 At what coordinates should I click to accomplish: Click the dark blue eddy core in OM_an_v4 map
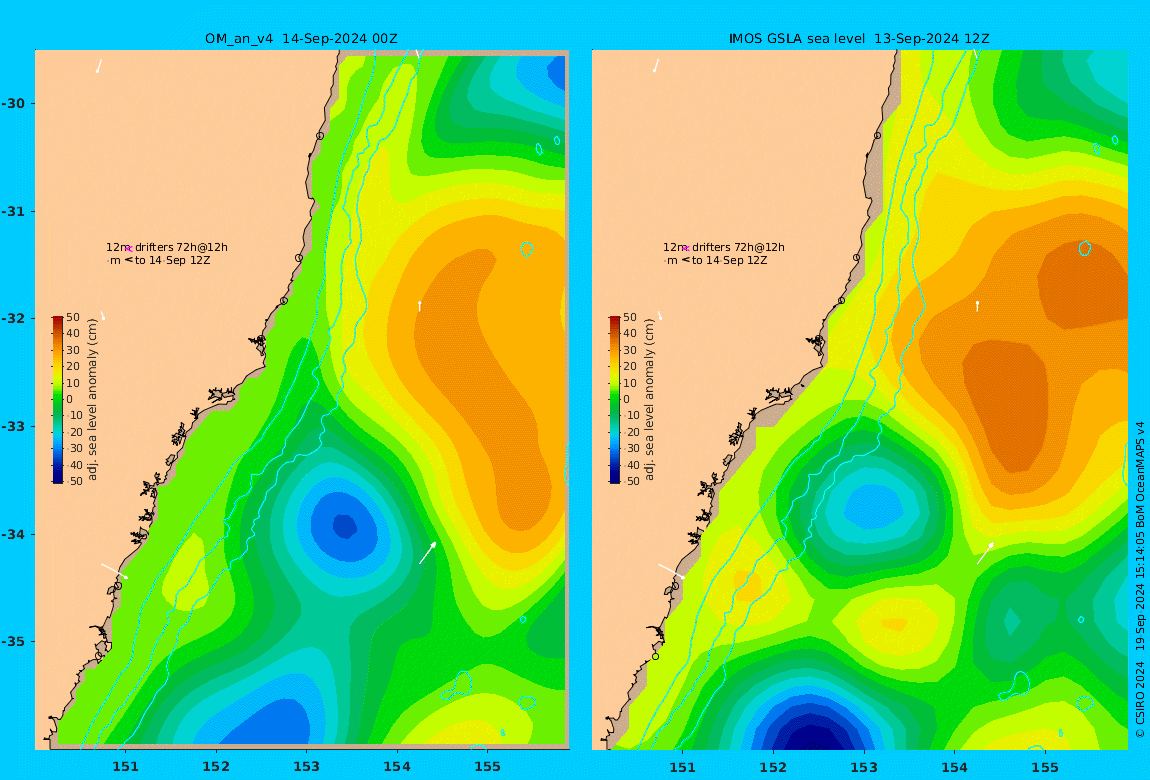coord(345,525)
